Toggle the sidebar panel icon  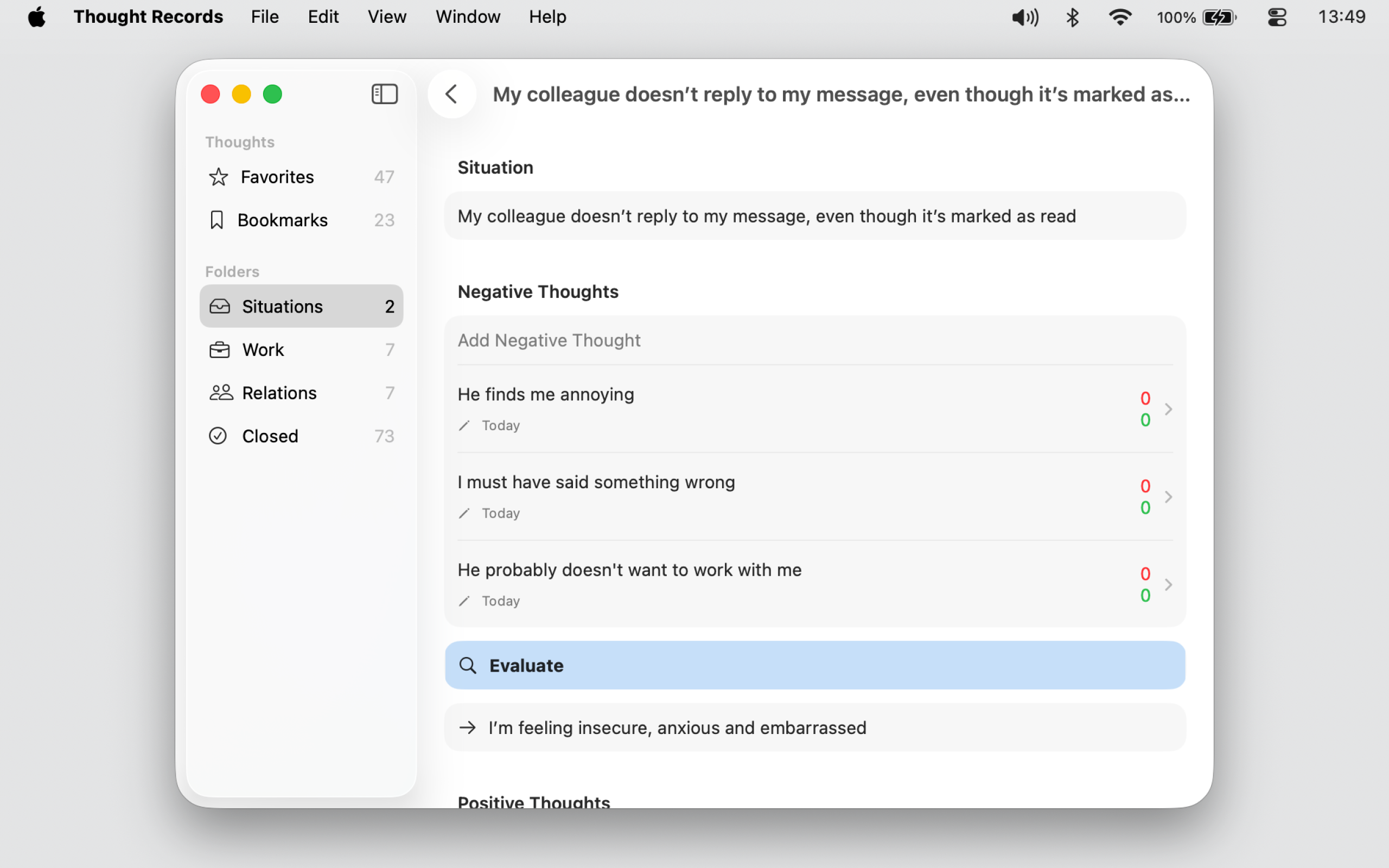(x=384, y=94)
